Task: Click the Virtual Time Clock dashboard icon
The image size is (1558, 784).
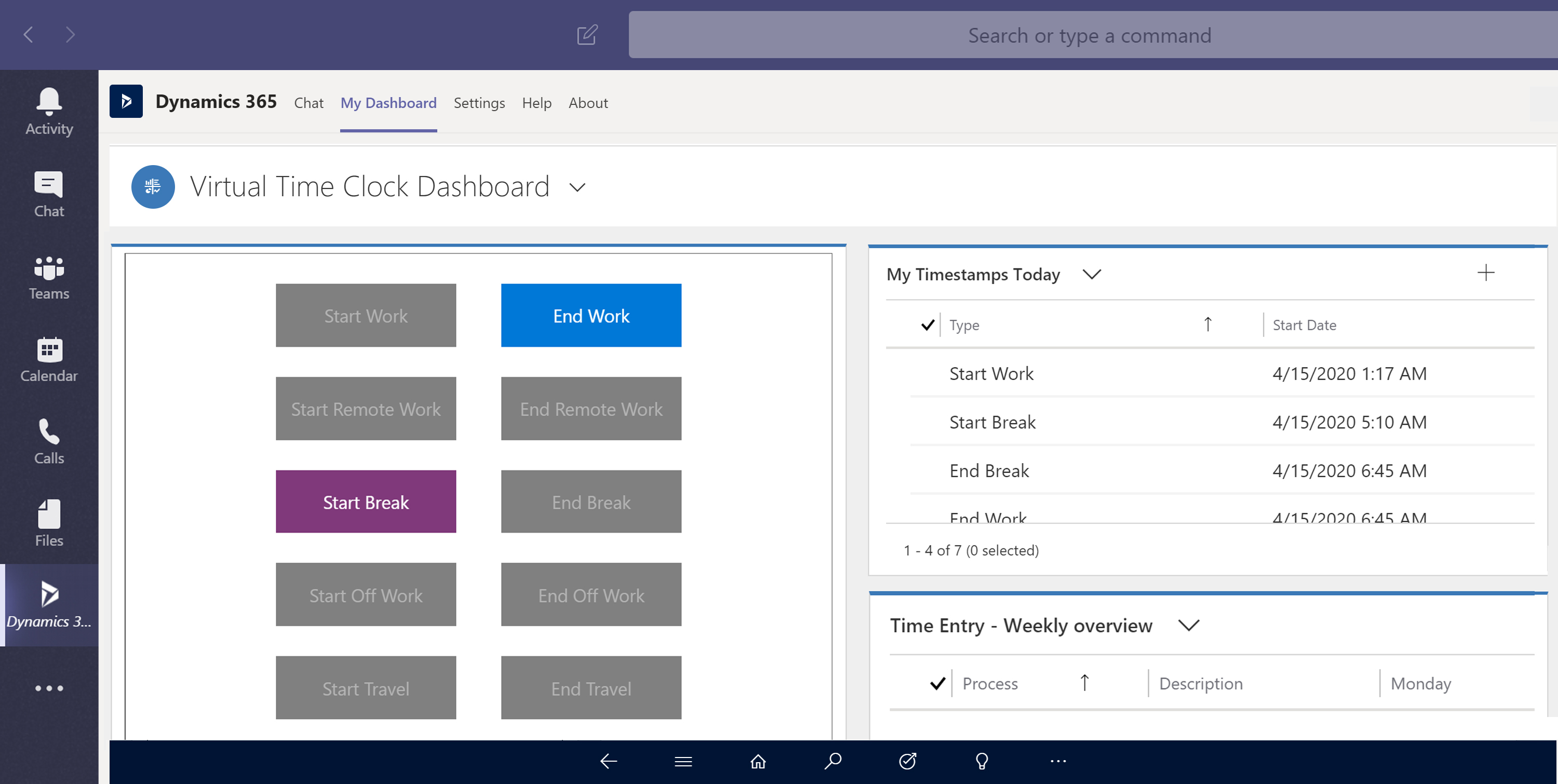Action: click(153, 187)
